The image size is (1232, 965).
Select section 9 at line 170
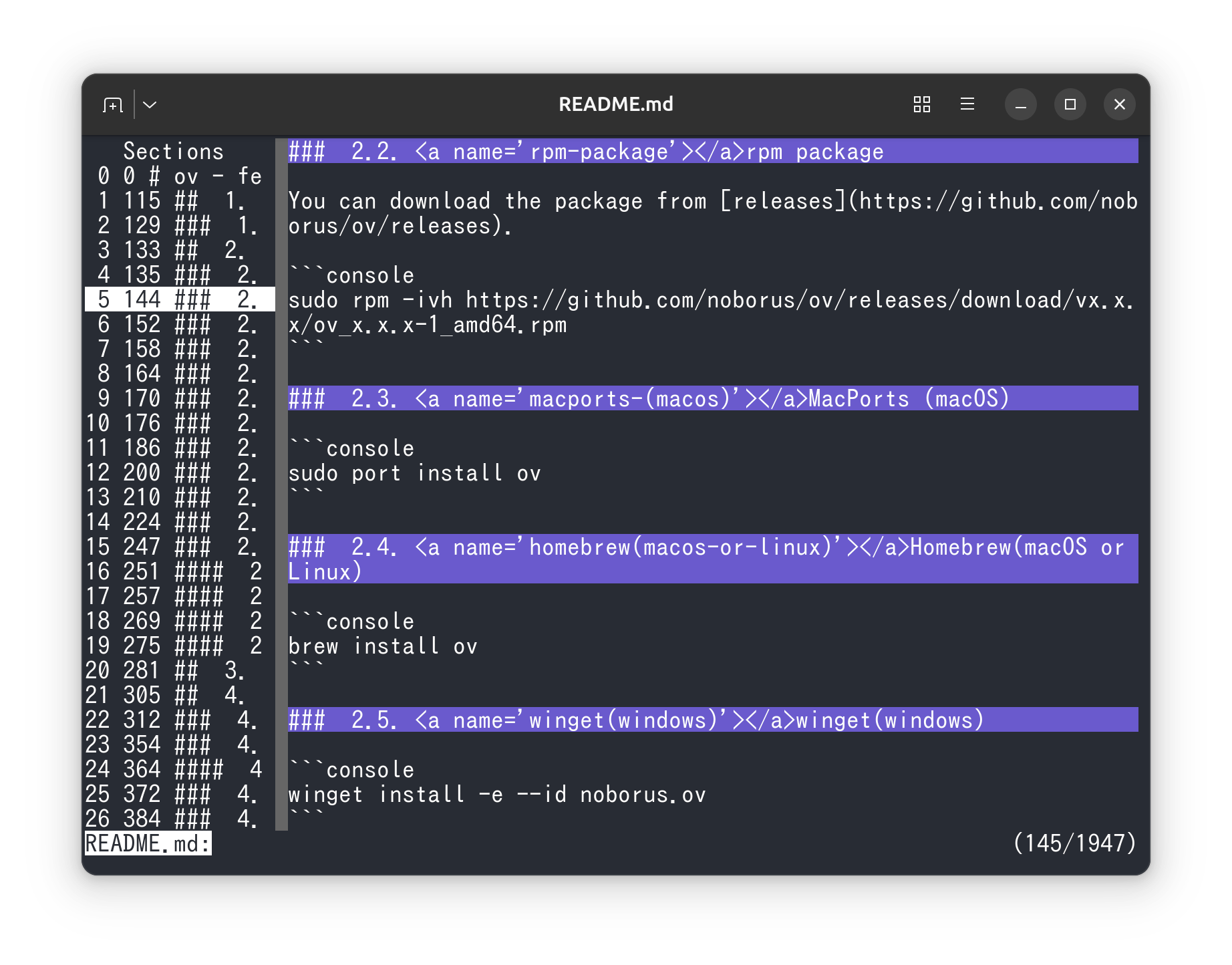[180, 398]
